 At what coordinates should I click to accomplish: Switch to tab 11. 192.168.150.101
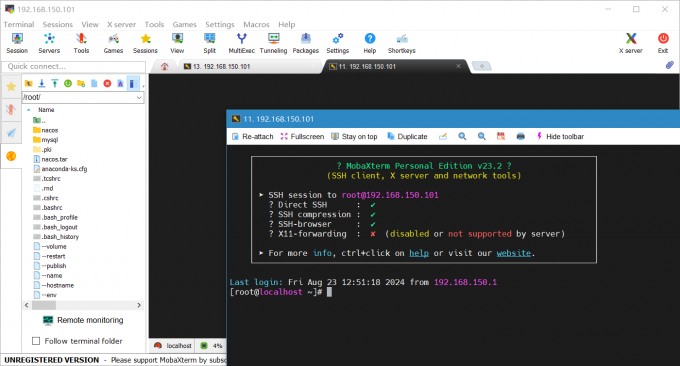(x=395, y=66)
